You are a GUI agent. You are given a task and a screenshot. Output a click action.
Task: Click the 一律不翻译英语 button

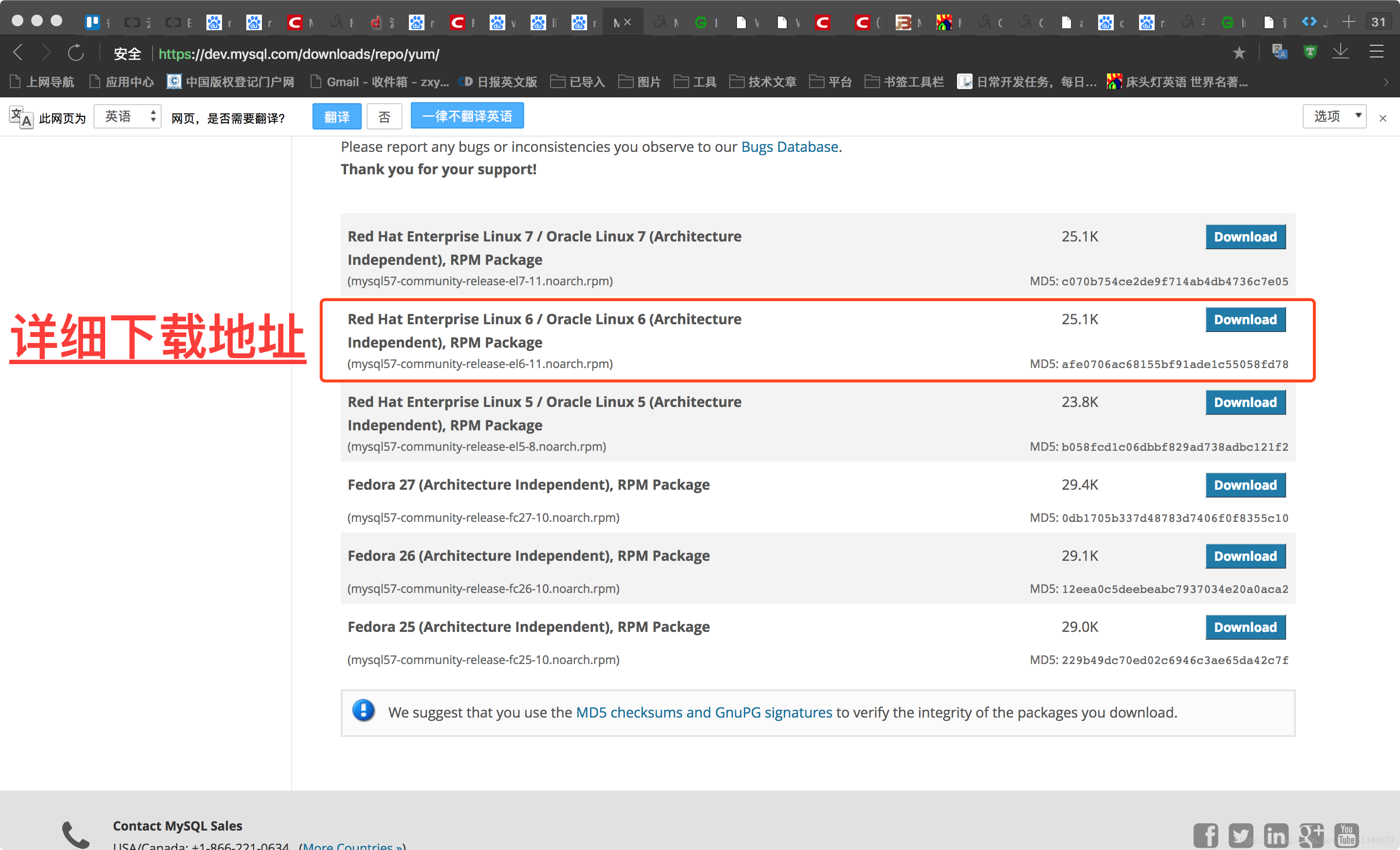[467, 116]
